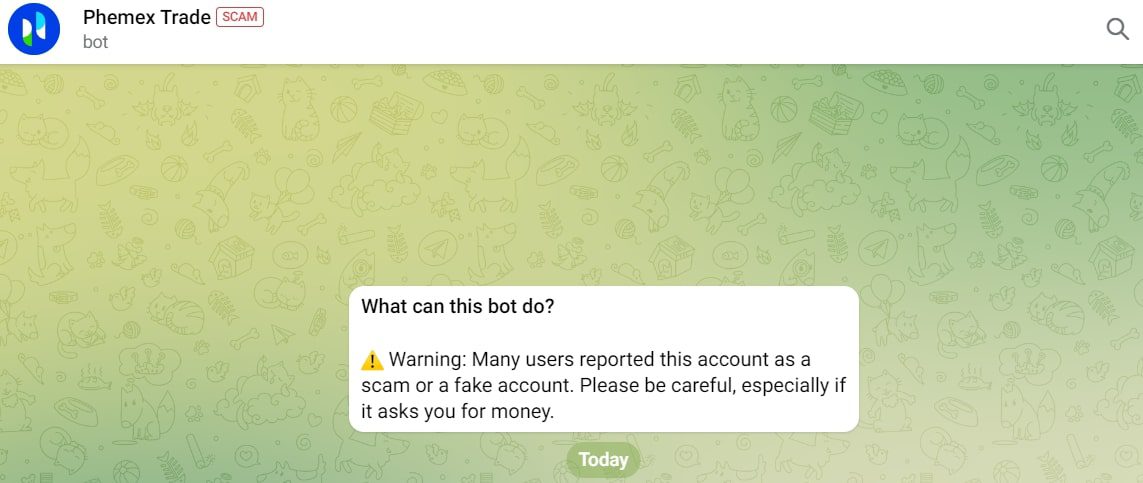
Task: Click blank line inside the bot info bubble
Action: [600, 333]
